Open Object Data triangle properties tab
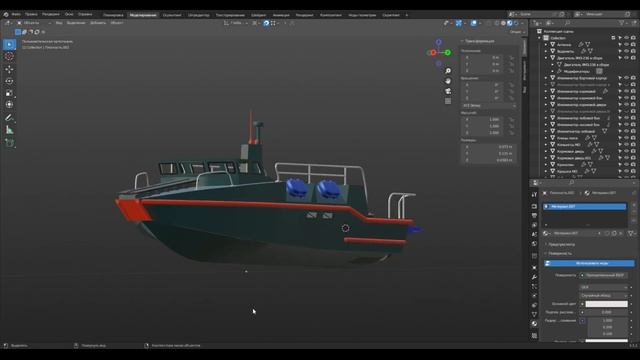This screenshot has width=640, height=360. click(x=534, y=314)
